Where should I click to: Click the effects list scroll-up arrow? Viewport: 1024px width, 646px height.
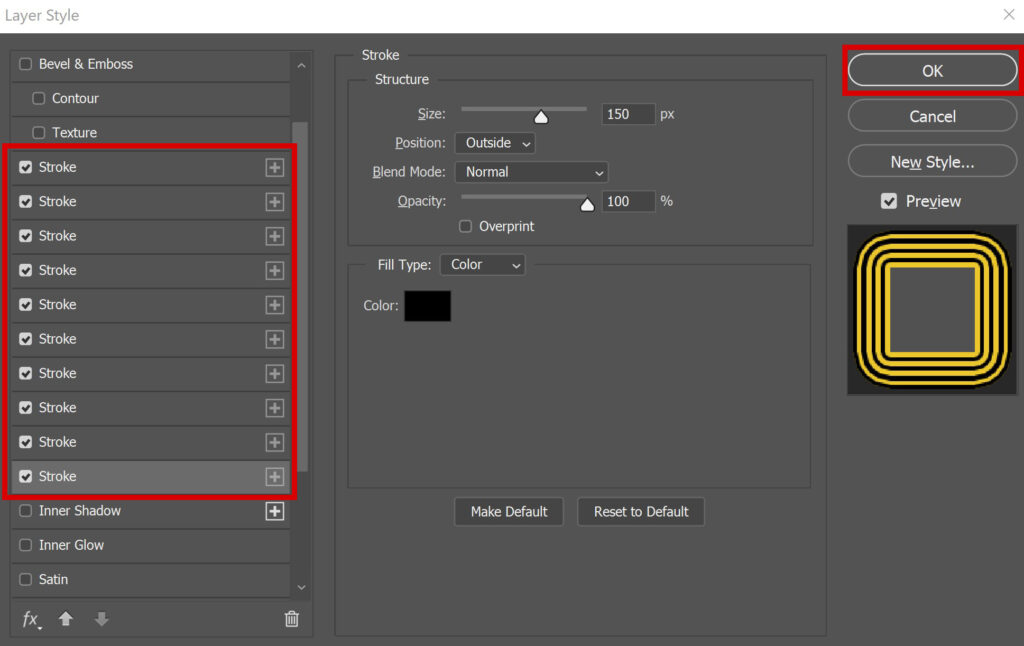[301, 65]
